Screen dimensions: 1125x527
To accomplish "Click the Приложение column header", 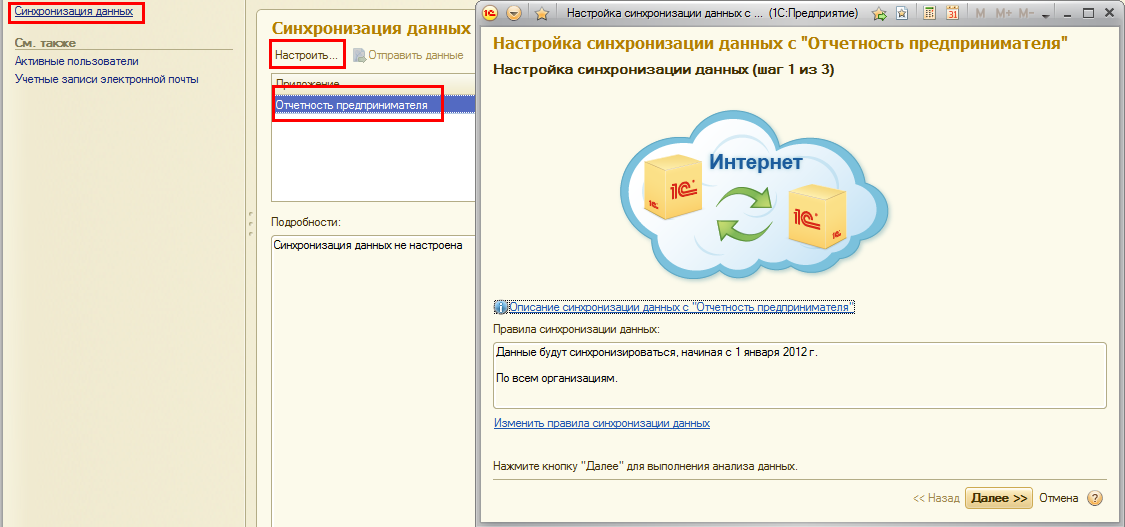I will [x=373, y=82].
